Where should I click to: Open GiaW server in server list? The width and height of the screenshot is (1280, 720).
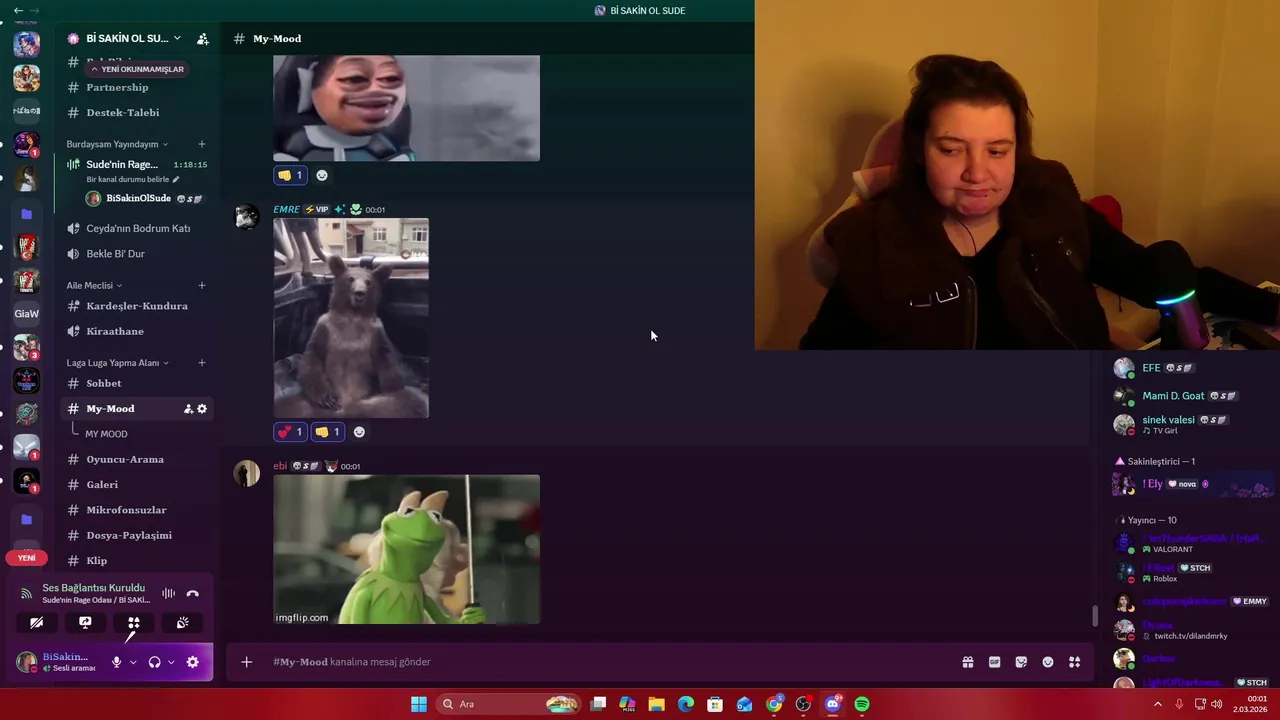(27, 313)
